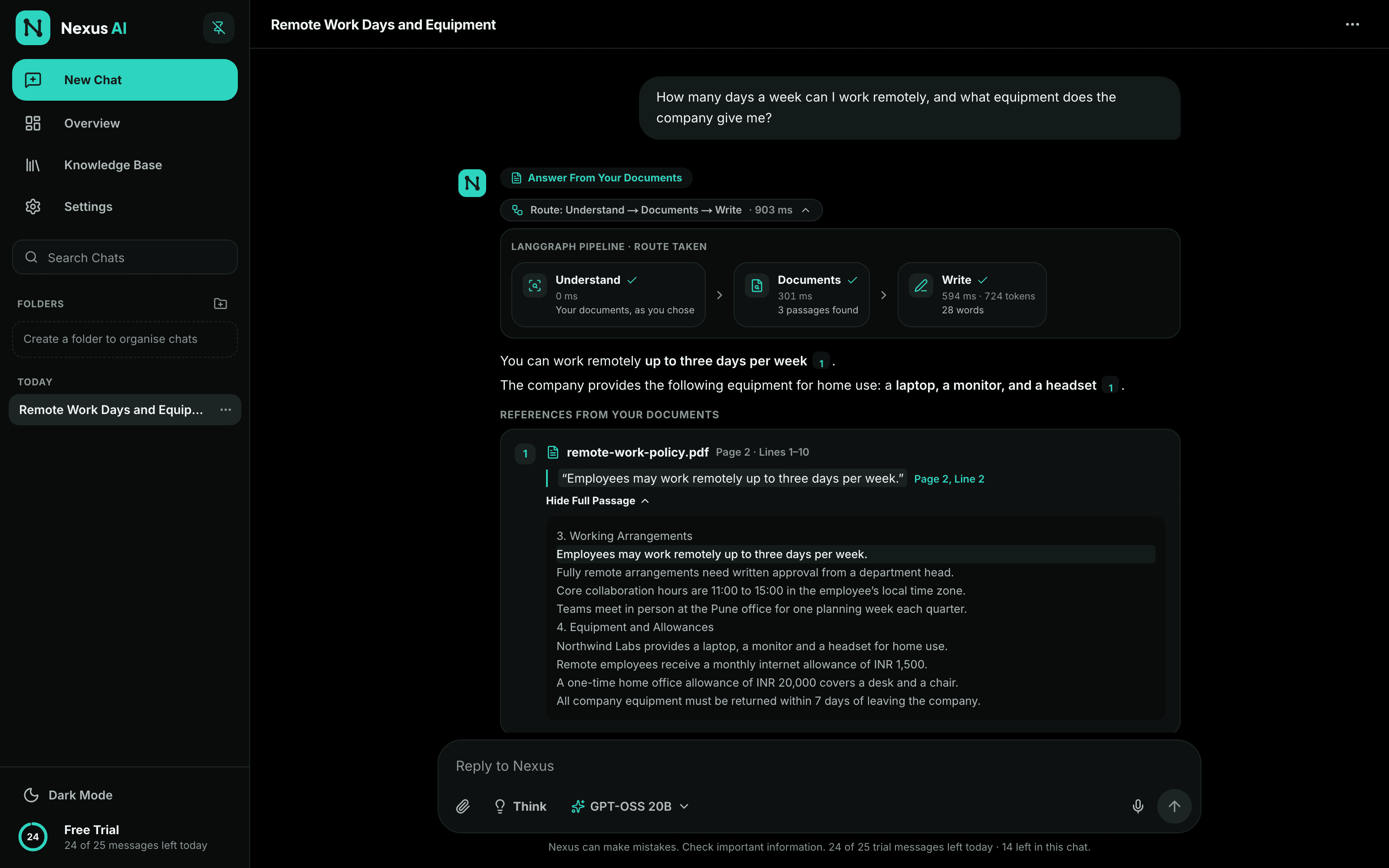Click the Nexus avatar beside the answer
Screen dimensions: 1389x868
pyautogui.click(x=472, y=183)
